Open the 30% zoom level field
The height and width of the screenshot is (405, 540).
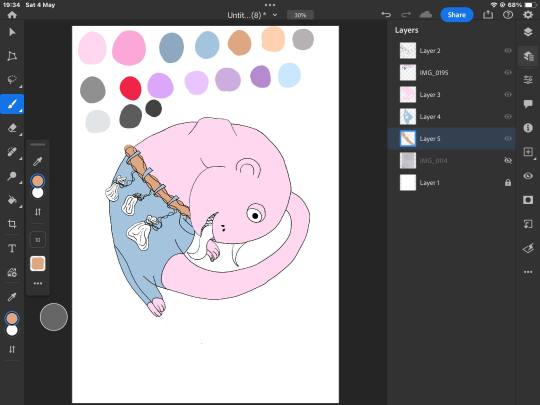[300, 15]
